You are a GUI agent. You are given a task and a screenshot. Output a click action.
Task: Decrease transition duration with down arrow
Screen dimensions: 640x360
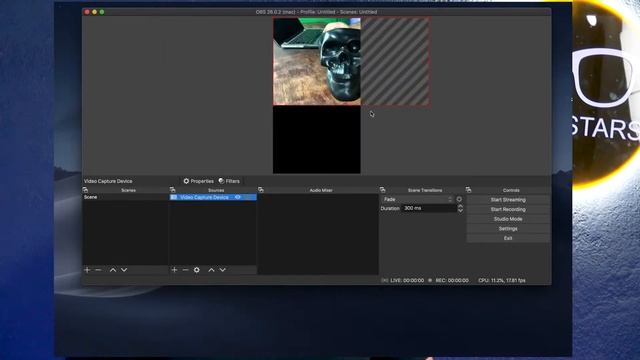click(x=460, y=211)
